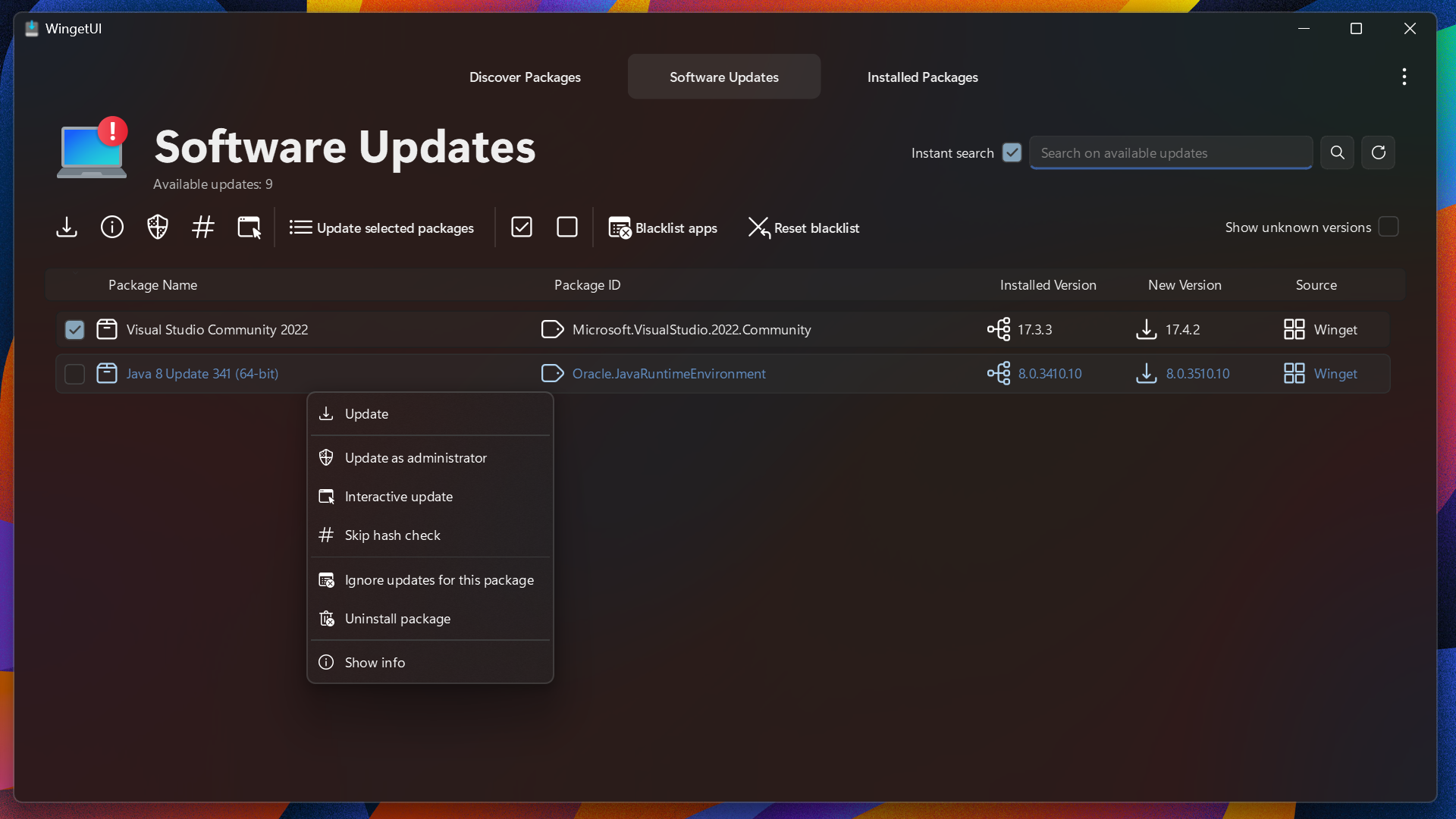Click inside the search on available updates field
Viewport: 1456px width, 819px height.
1170,152
